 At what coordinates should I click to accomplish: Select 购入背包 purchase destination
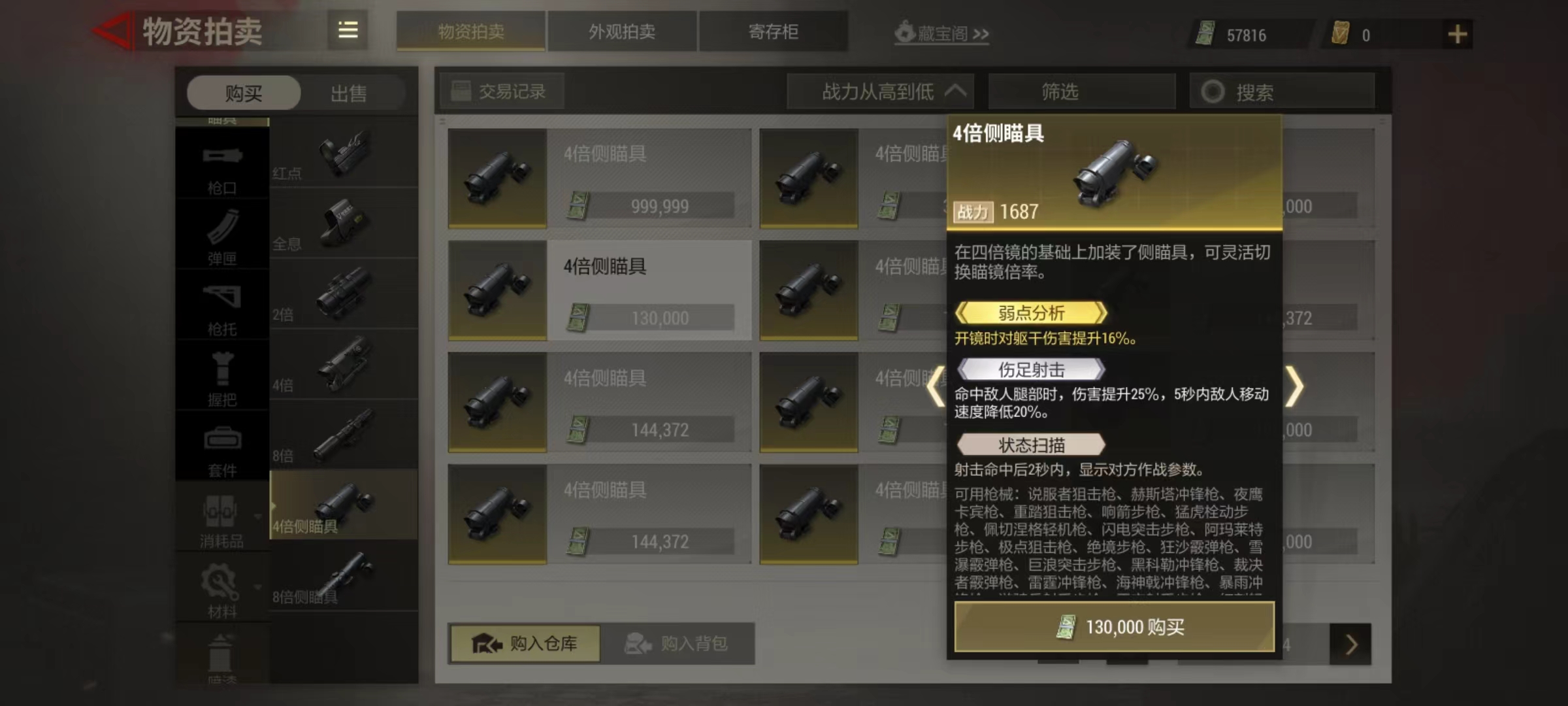click(x=677, y=644)
